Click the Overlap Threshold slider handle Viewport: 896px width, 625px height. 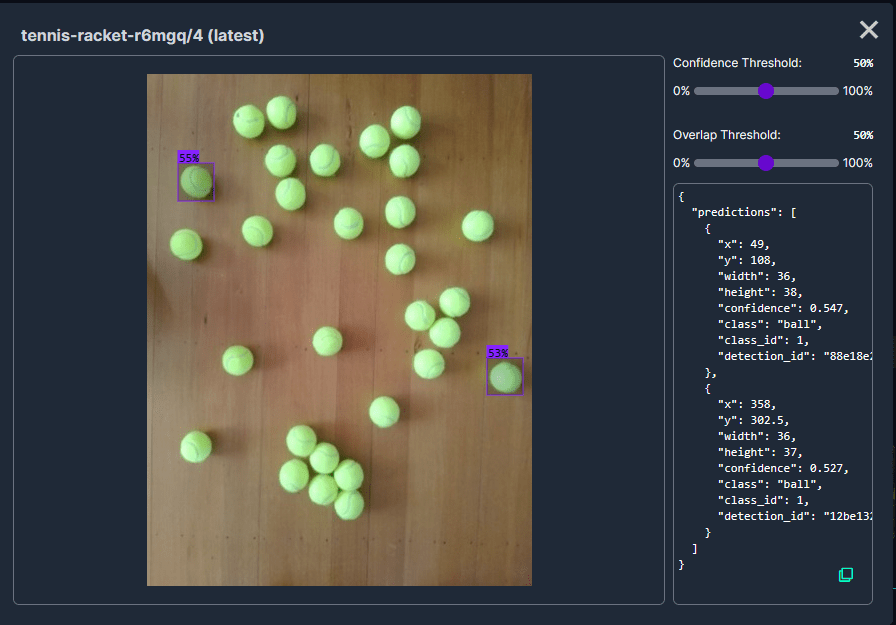[x=766, y=163]
